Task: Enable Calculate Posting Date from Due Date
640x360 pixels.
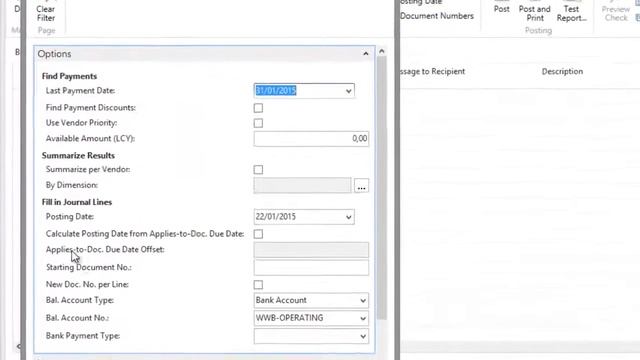Action: (258, 234)
